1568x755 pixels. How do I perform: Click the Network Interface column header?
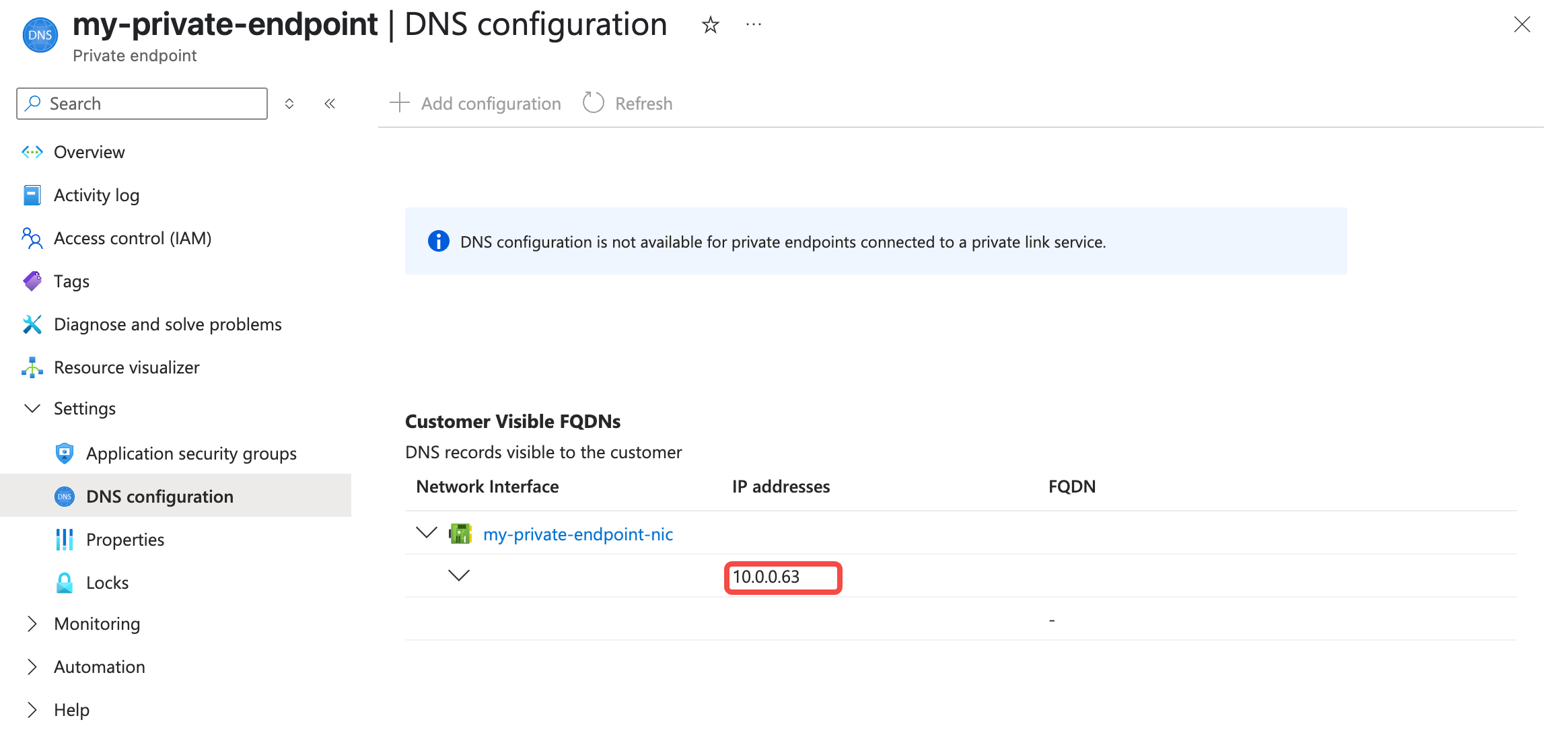pos(488,487)
